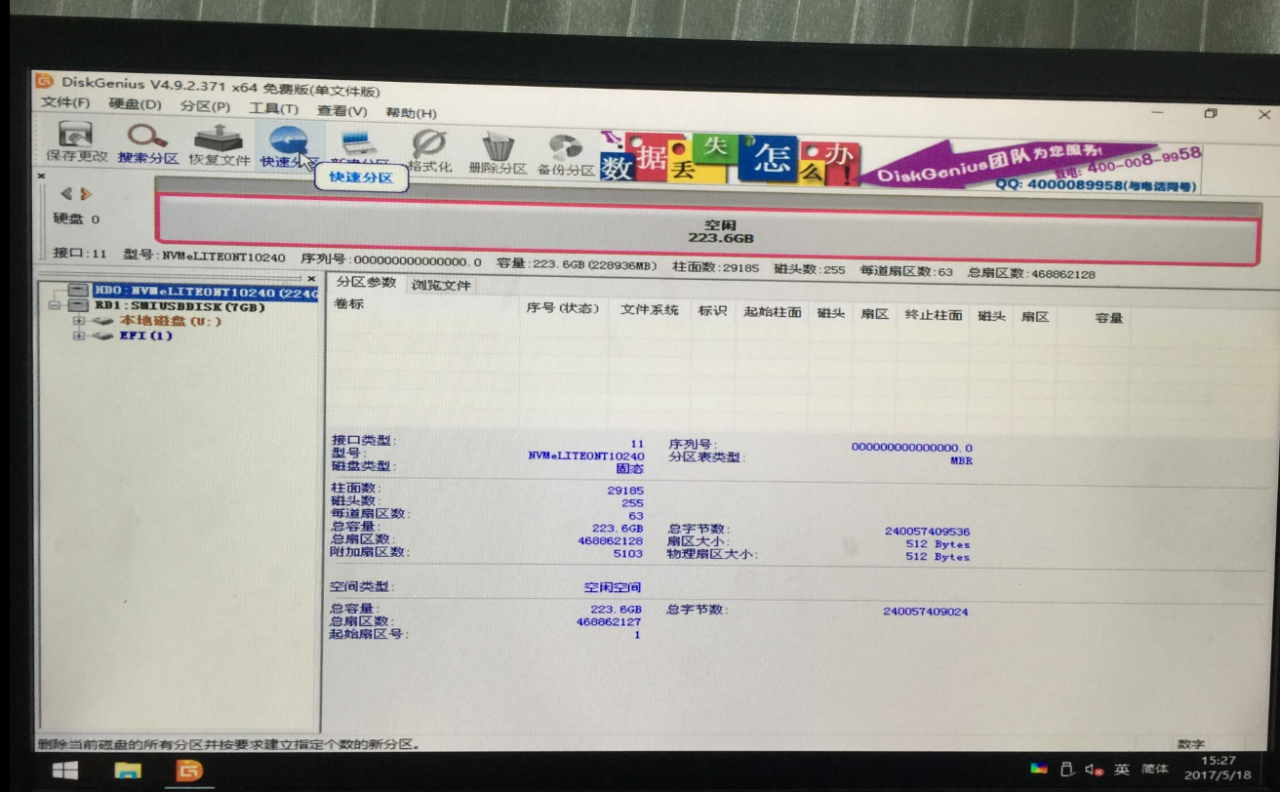The height and width of the screenshot is (792, 1280).
Task: Open the 工具(T) menu
Action: click(x=273, y=109)
